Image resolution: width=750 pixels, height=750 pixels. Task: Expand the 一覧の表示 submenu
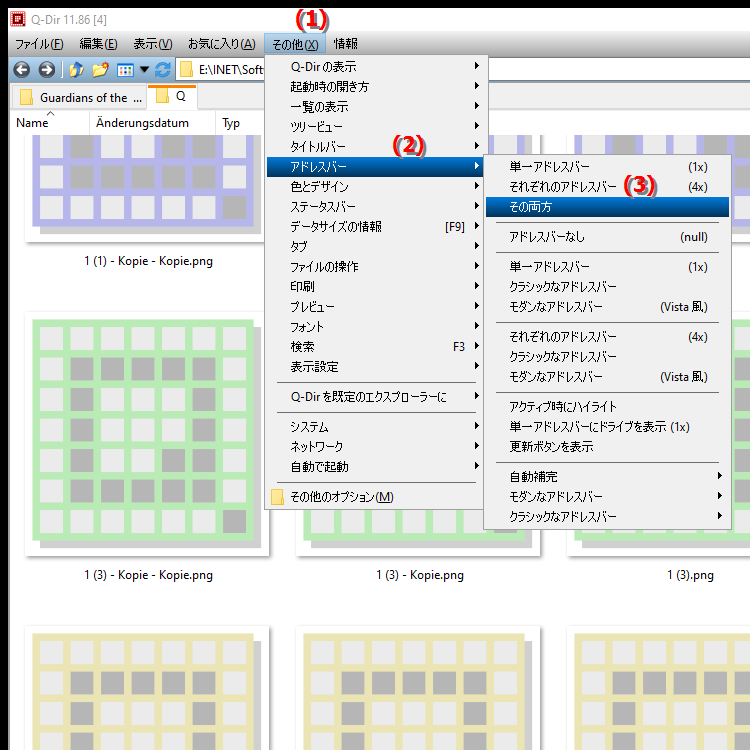tap(375, 107)
